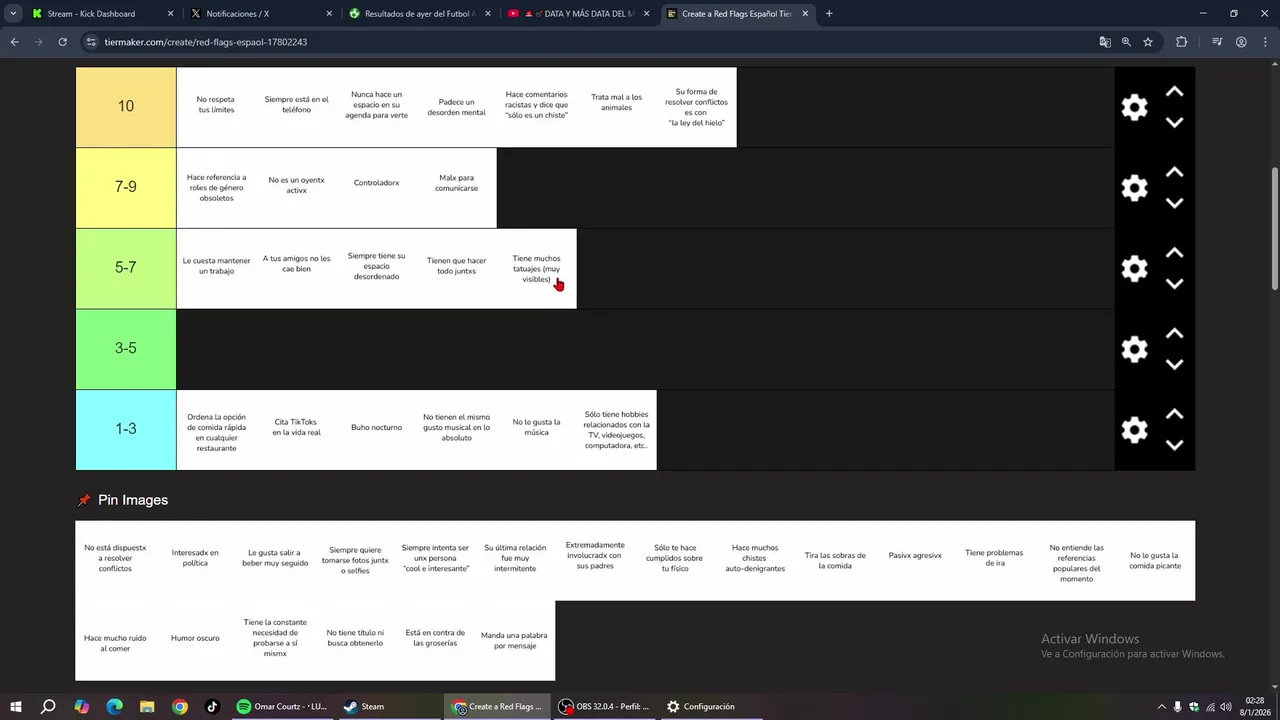The height and width of the screenshot is (720, 1280).
Task: Open Steam from the taskbar
Action: [388, 707]
